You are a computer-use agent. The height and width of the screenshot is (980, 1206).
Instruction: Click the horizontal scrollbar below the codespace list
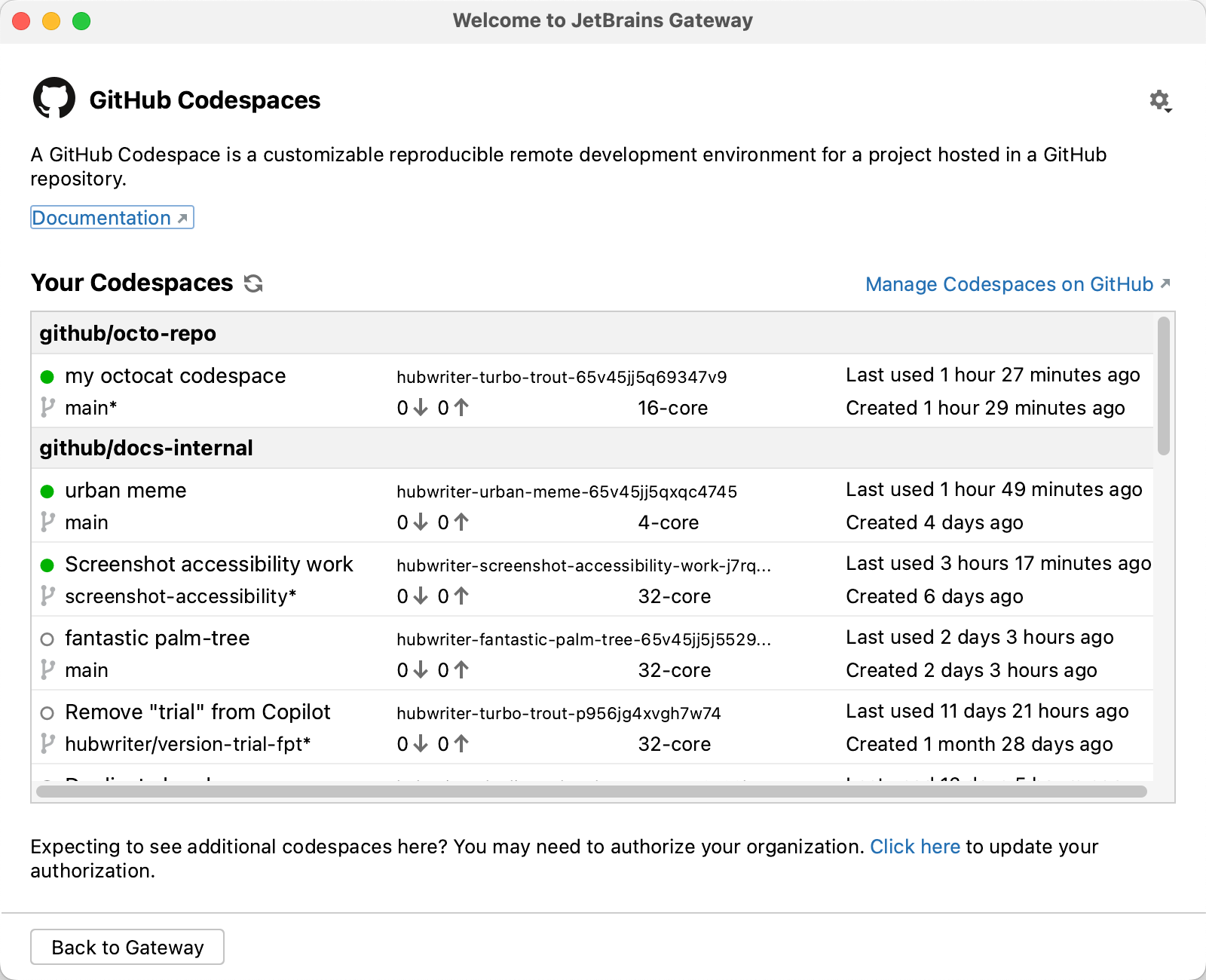(x=592, y=792)
